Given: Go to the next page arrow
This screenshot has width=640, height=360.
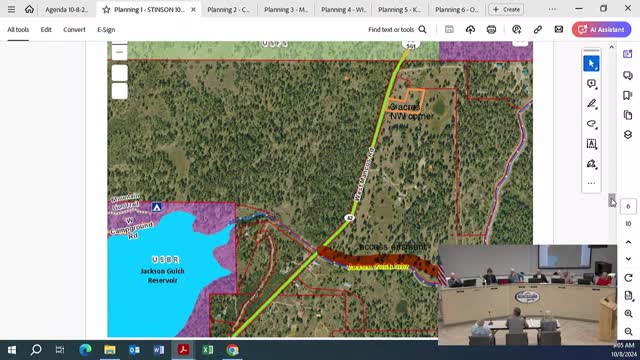Looking at the screenshot, I should pos(628,259).
